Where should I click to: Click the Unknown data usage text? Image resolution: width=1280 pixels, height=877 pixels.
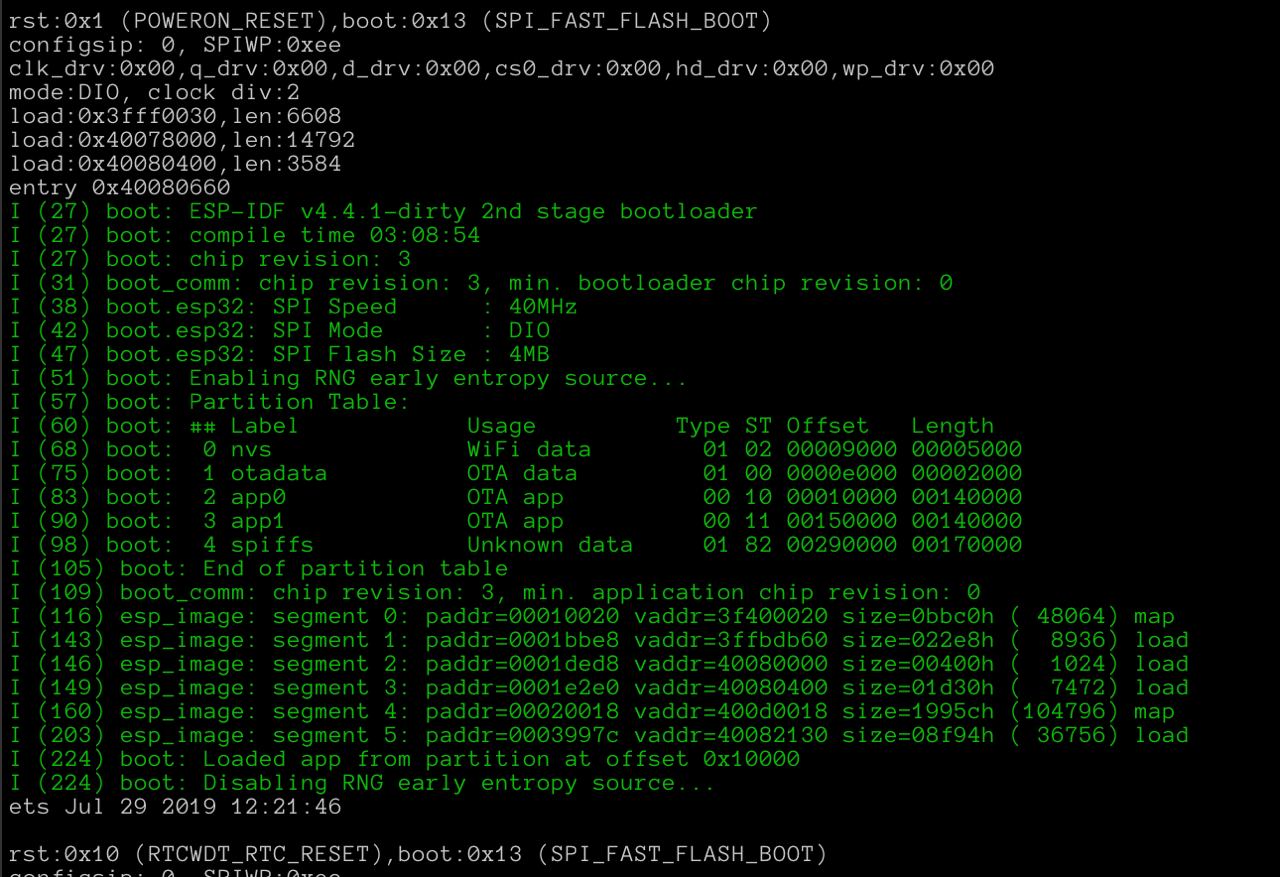tap(550, 545)
